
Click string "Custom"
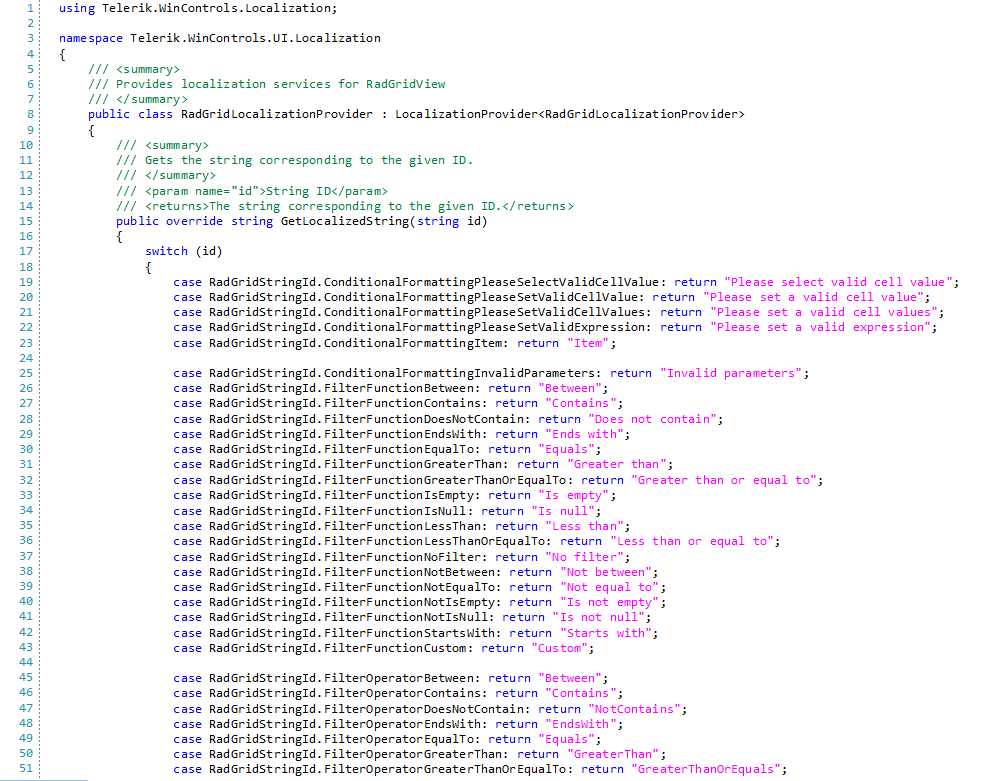click(x=559, y=648)
